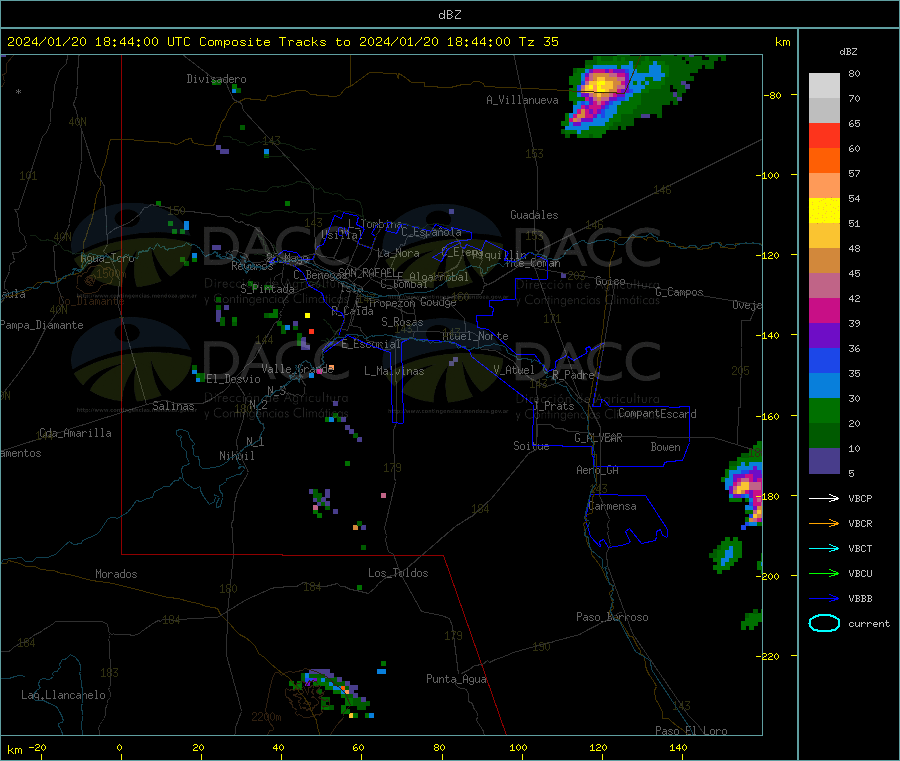
Task: Click the 'dBZ' label above color scale
Action: click(x=848, y=52)
